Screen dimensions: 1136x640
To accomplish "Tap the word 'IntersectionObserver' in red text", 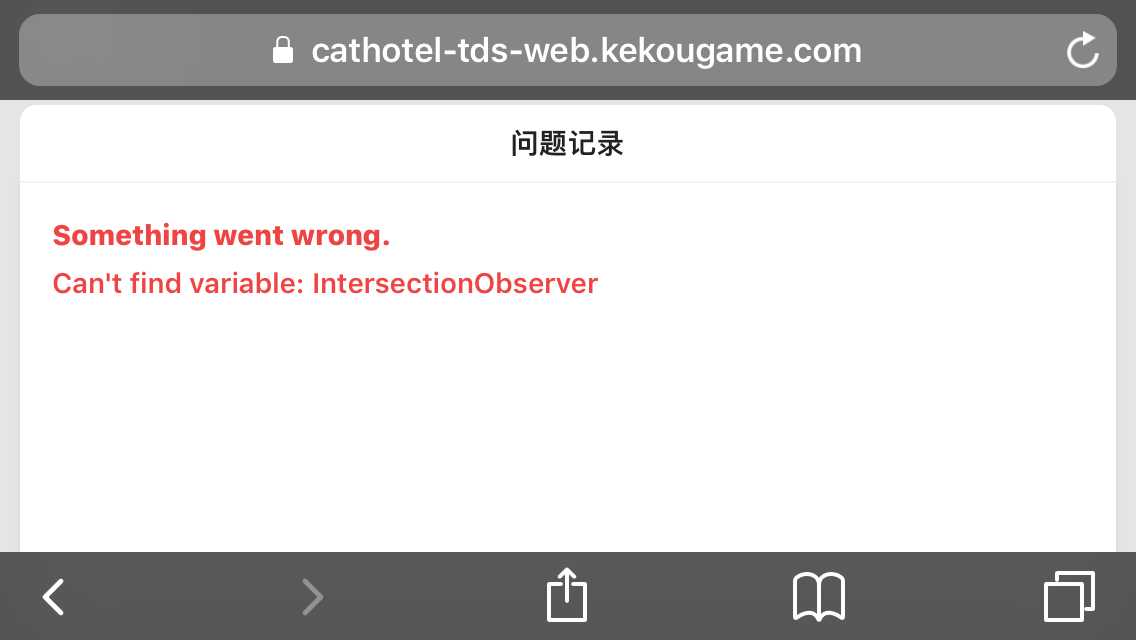I will coord(455,283).
